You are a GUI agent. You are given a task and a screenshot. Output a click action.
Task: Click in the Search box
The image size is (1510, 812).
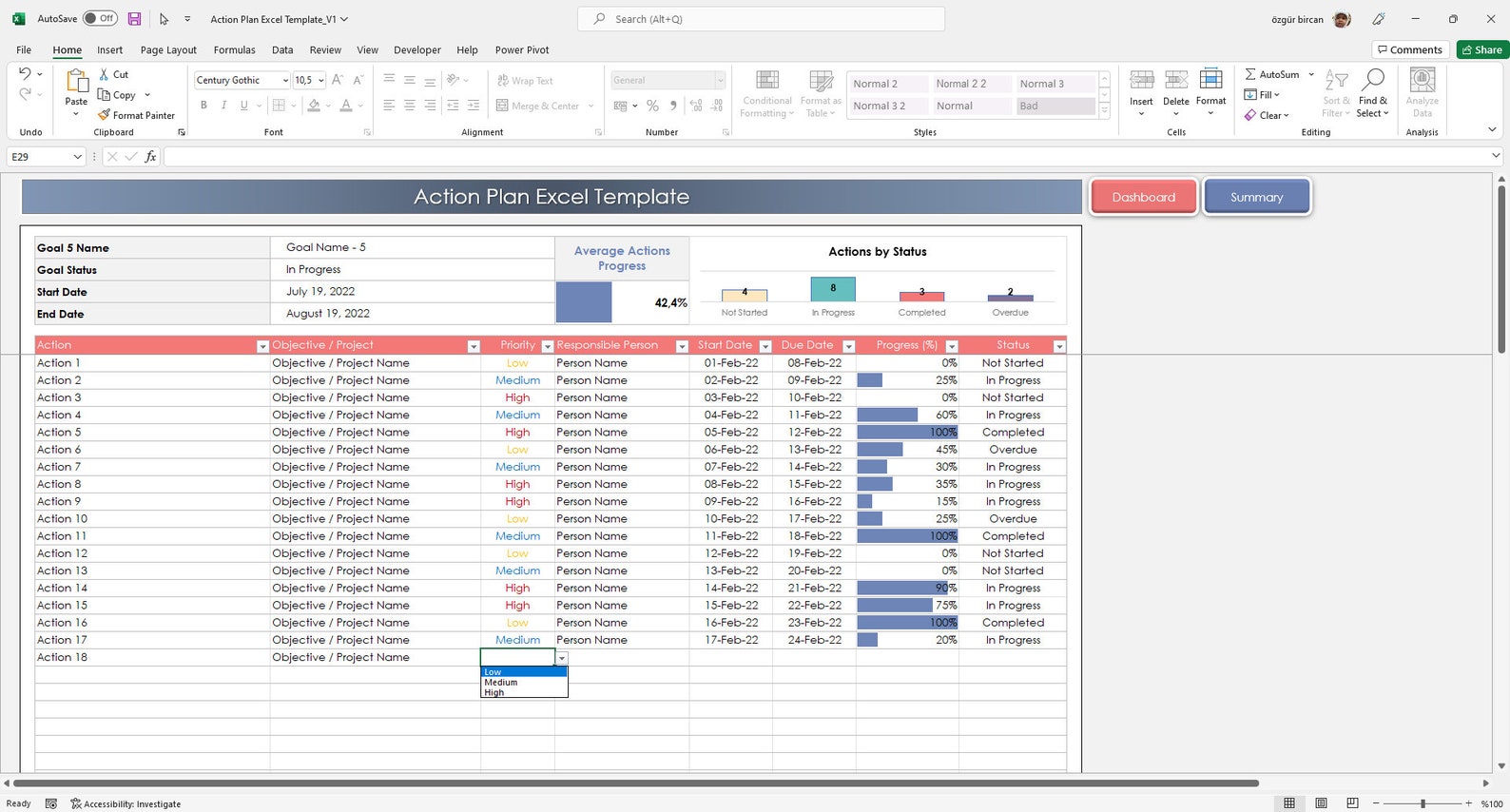tap(761, 19)
